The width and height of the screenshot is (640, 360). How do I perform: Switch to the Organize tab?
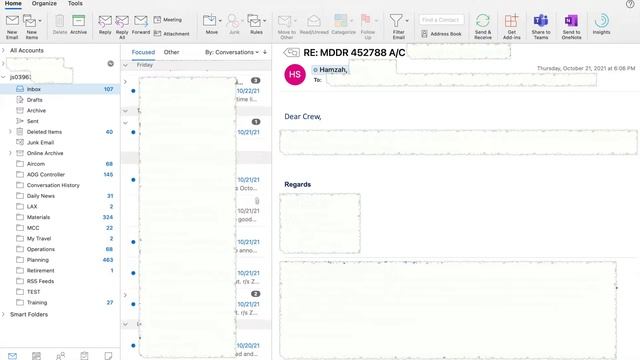[x=44, y=3]
